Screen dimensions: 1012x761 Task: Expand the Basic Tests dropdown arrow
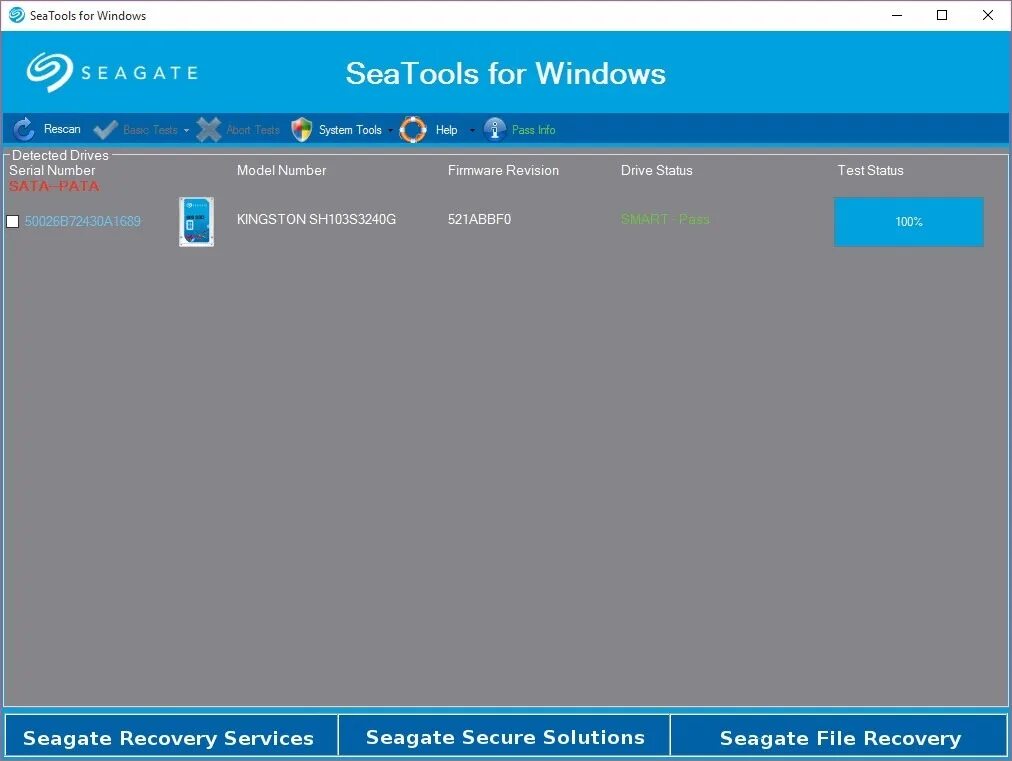187,130
